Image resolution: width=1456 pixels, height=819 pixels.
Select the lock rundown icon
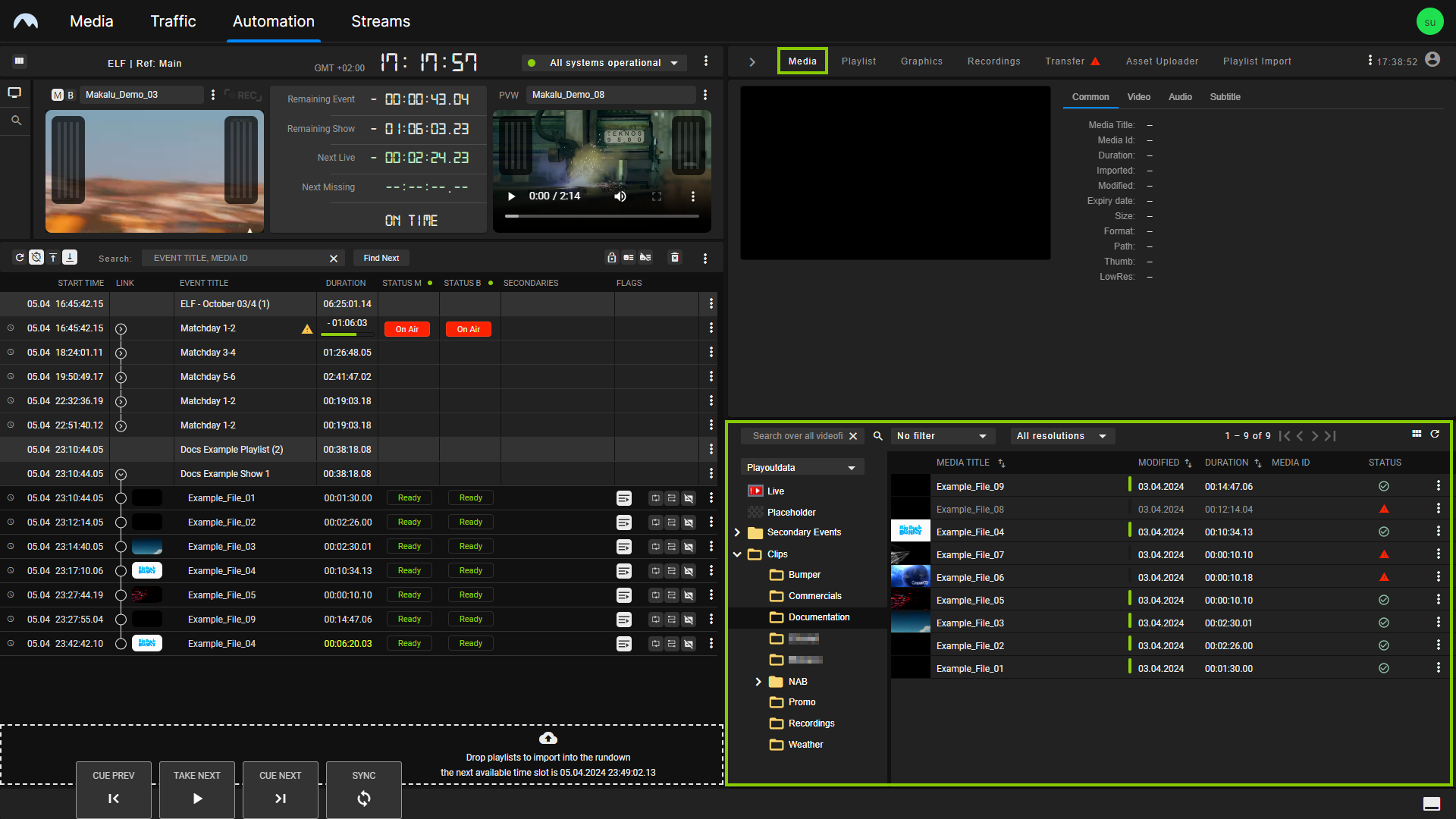tap(611, 258)
